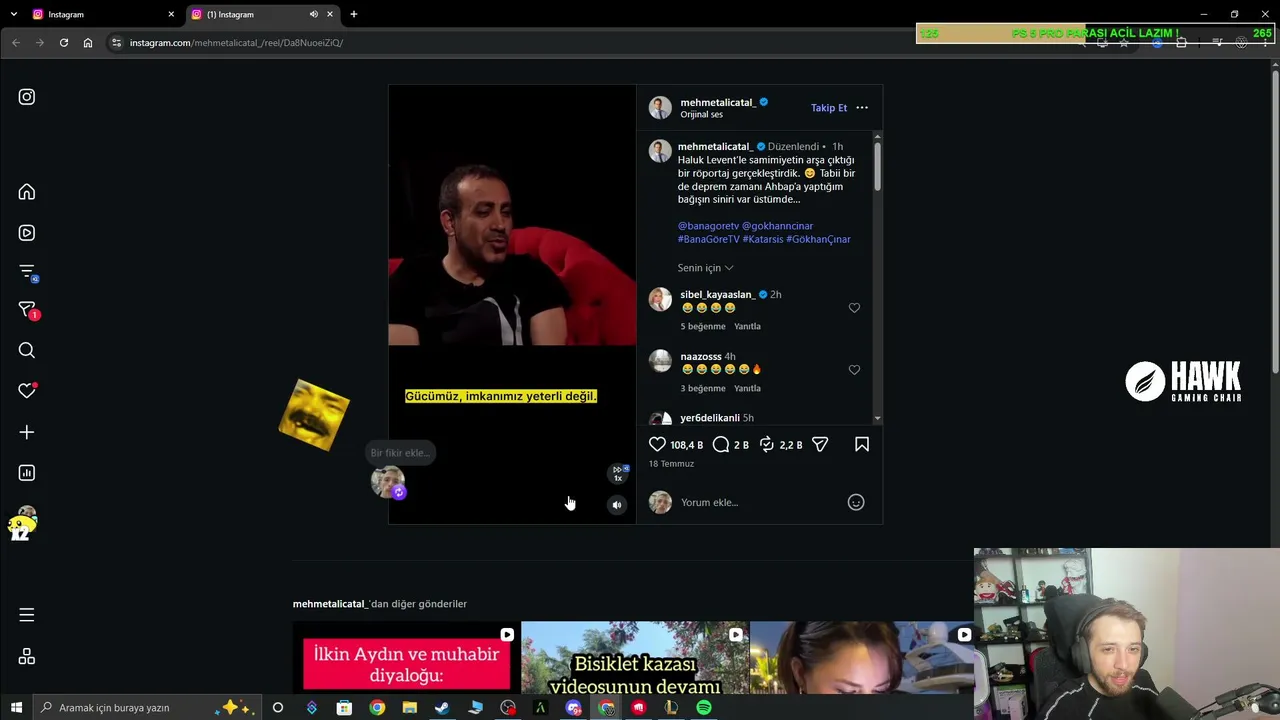The width and height of the screenshot is (1280, 720).
Task: Like sibel_kayaaslan_ comment
Action: (854, 308)
